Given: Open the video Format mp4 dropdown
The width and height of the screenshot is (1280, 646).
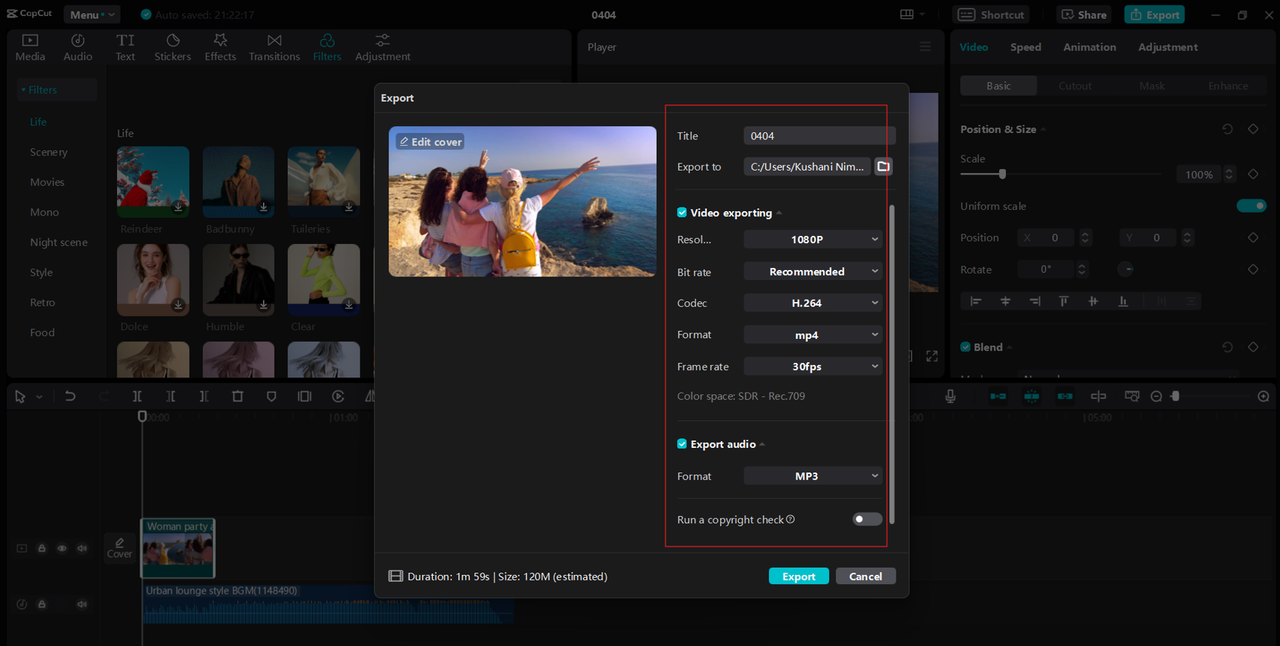Looking at the screenshot, I should 813,335.
